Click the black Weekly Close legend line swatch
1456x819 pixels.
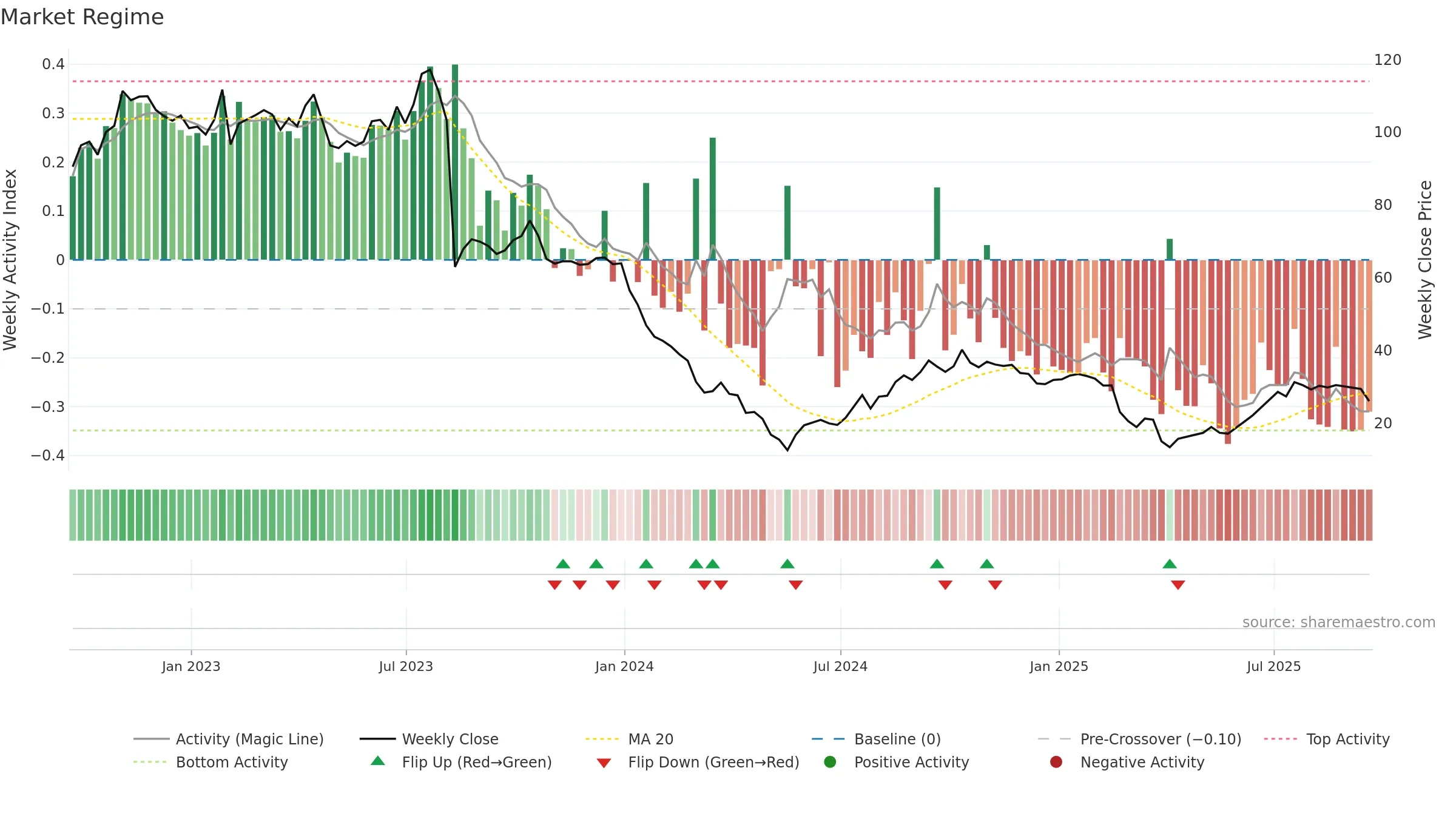(377, 739)
